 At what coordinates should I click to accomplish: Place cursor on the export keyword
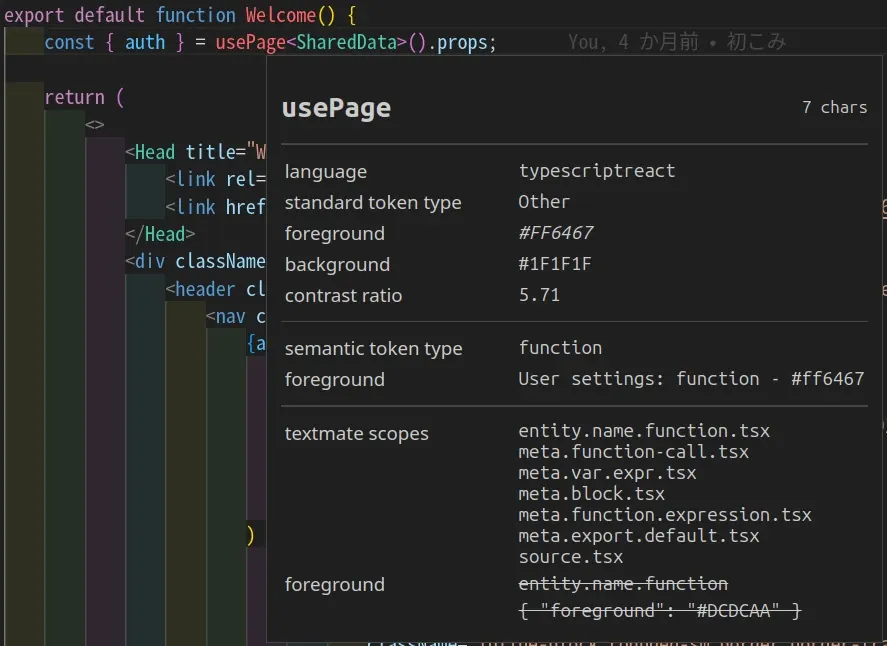(35, 15)
